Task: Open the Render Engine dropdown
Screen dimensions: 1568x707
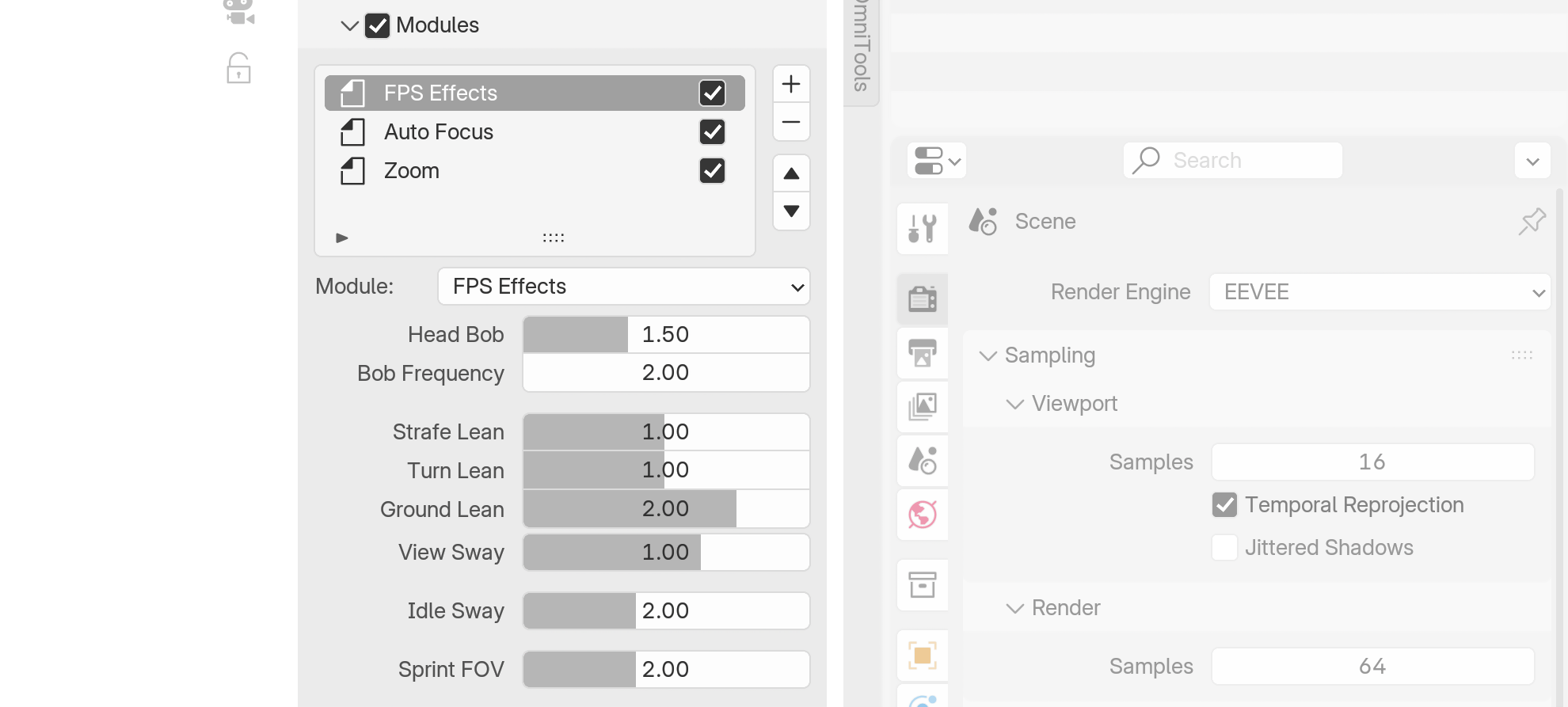Action: (x=1380, y=292)
